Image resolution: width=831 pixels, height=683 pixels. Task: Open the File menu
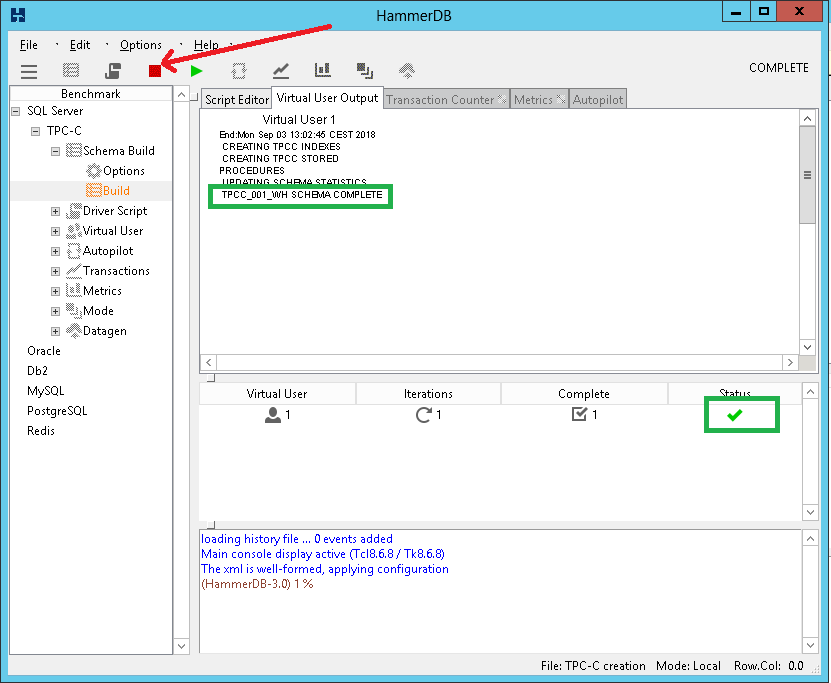[x=29, y=45]
